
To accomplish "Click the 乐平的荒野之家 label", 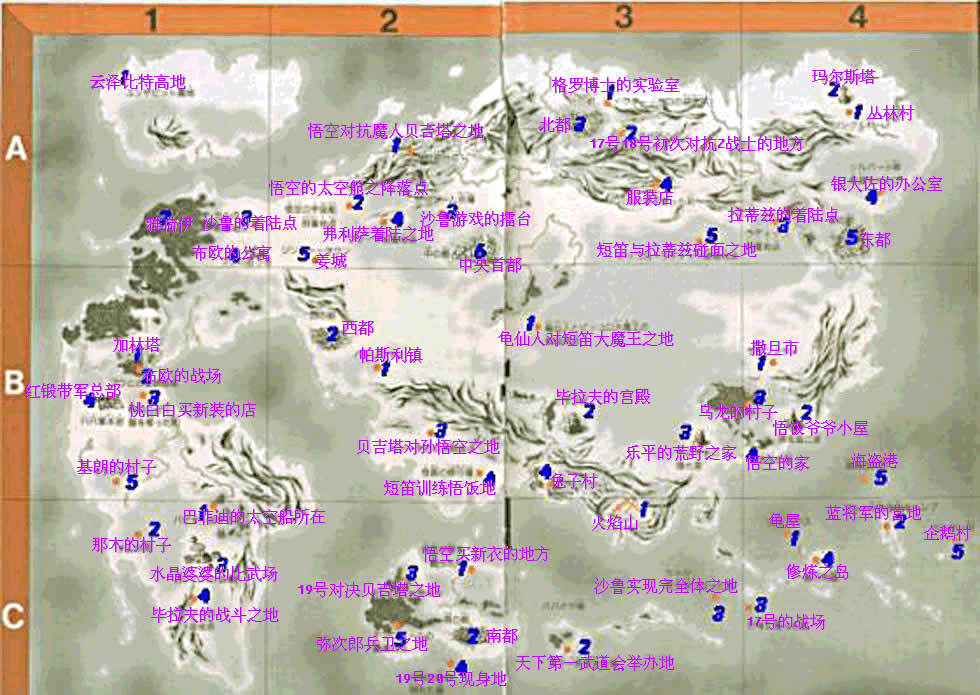I will pyautogui.click(x=681, y=453).
